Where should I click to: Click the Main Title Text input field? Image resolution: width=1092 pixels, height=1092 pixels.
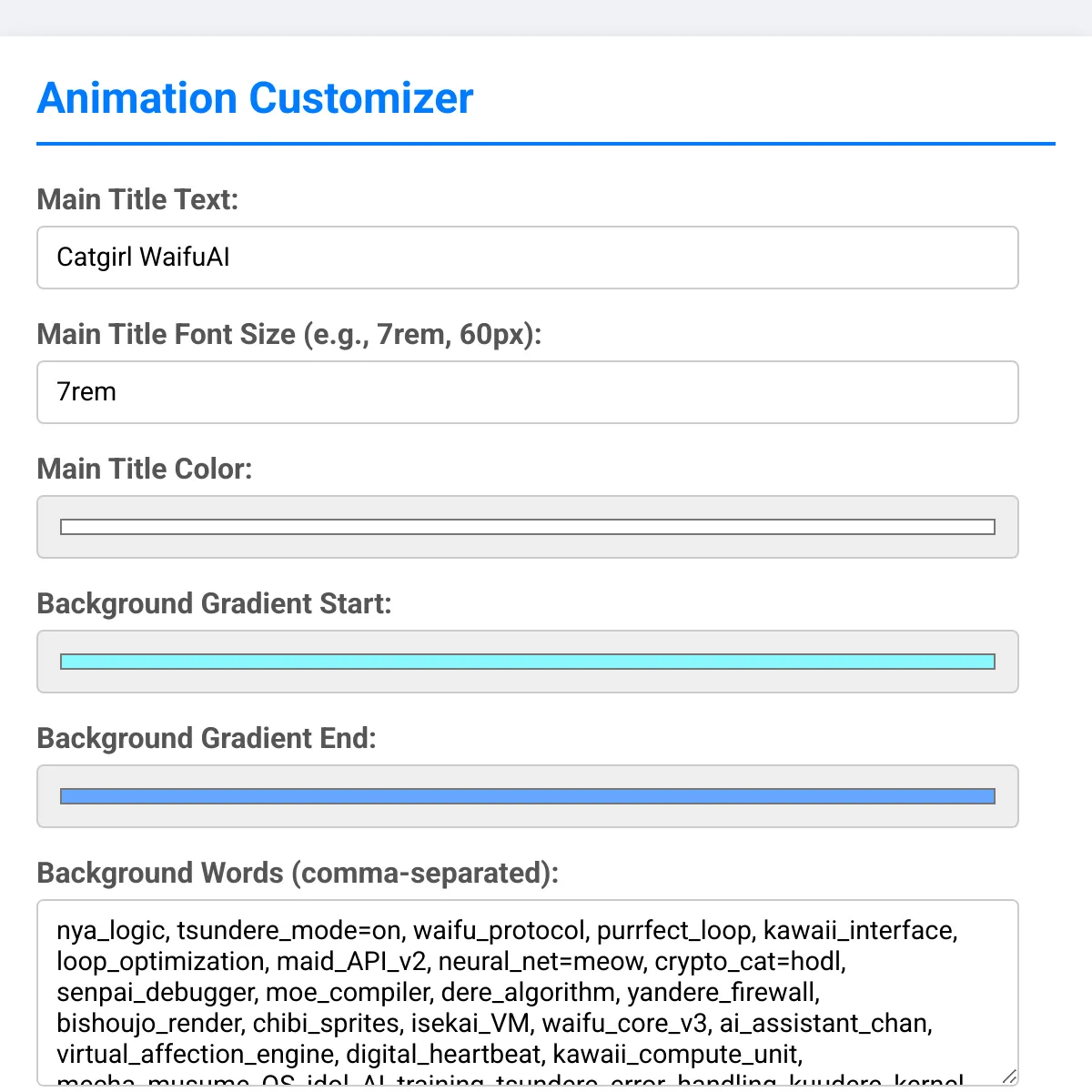[x=527, y=258]
